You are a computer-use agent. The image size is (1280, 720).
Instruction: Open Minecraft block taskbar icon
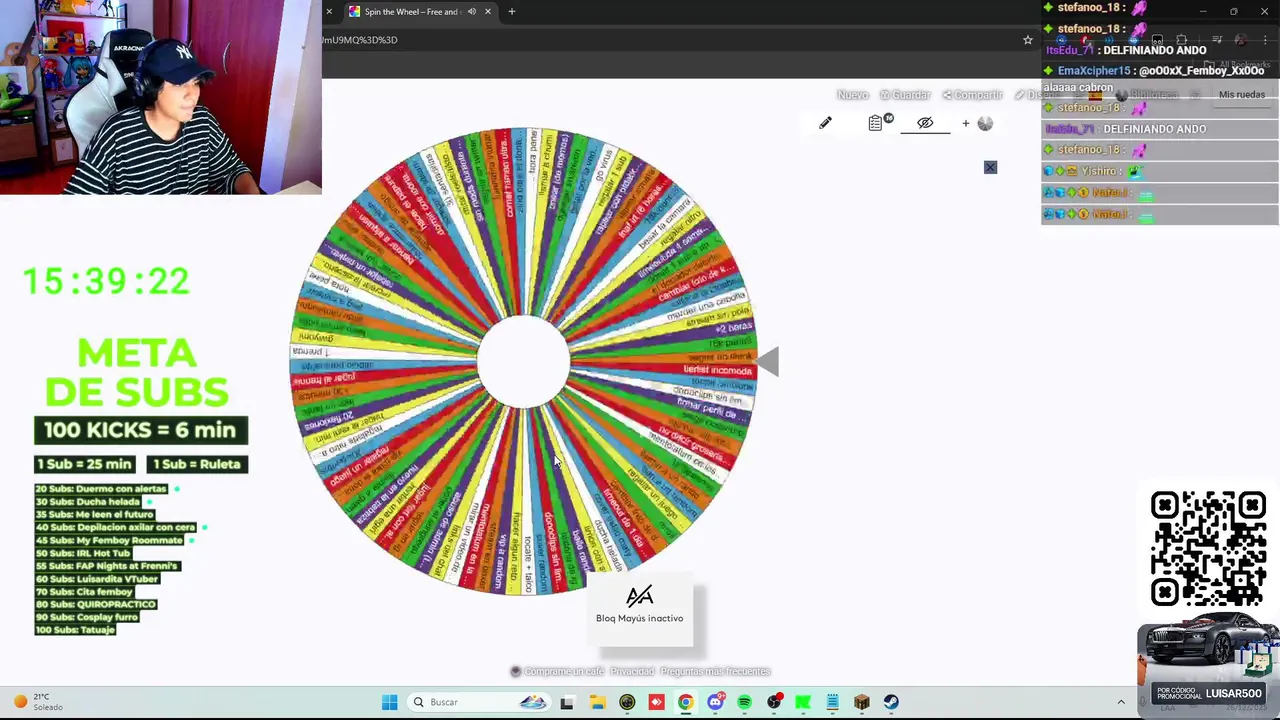pyautogui.click(x=862, y=702)
